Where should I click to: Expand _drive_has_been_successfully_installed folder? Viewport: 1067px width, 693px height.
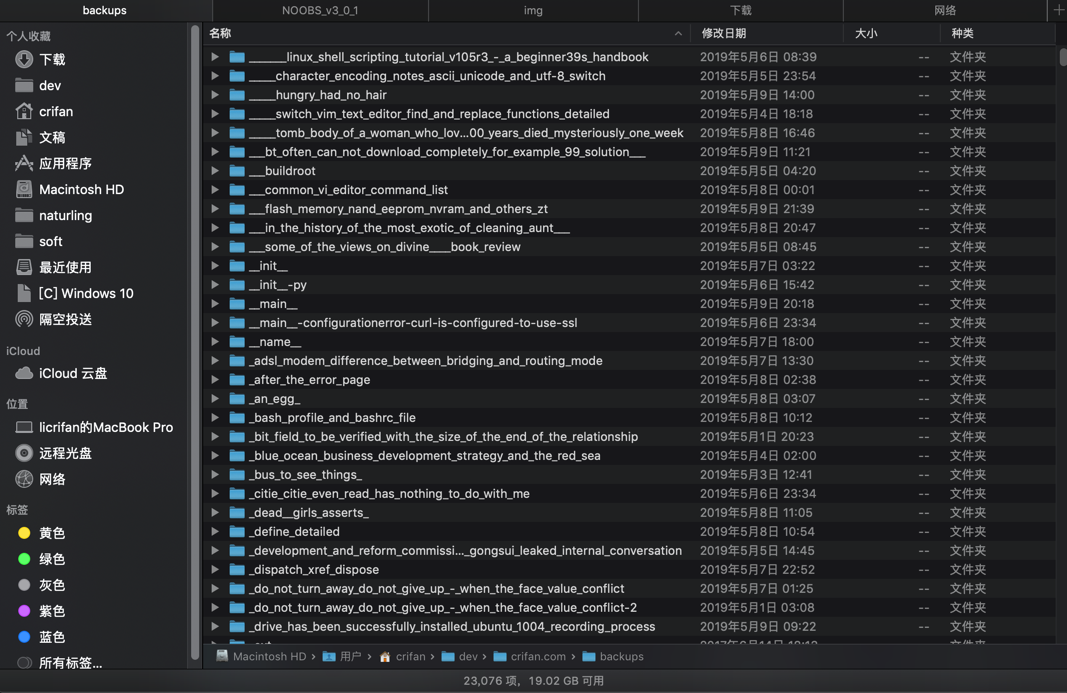(x=215, y=626)
